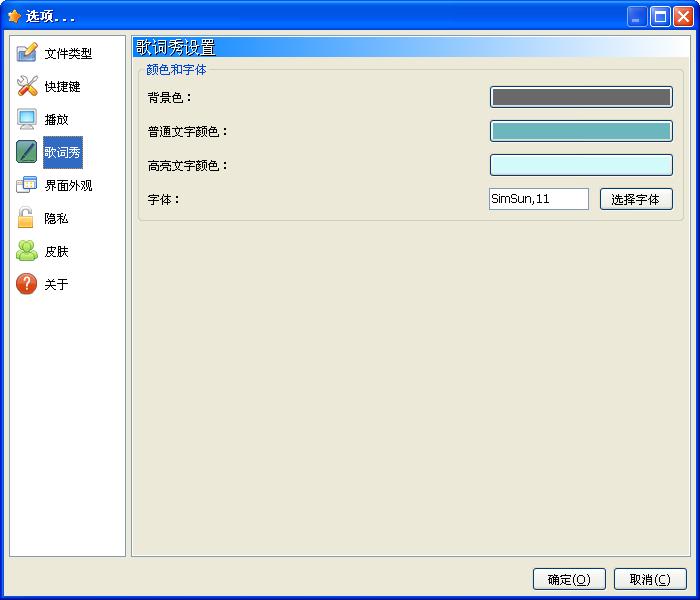Click the SimSun,11 font text field
This screenshot has width=700, height=600.
point(539,199)
